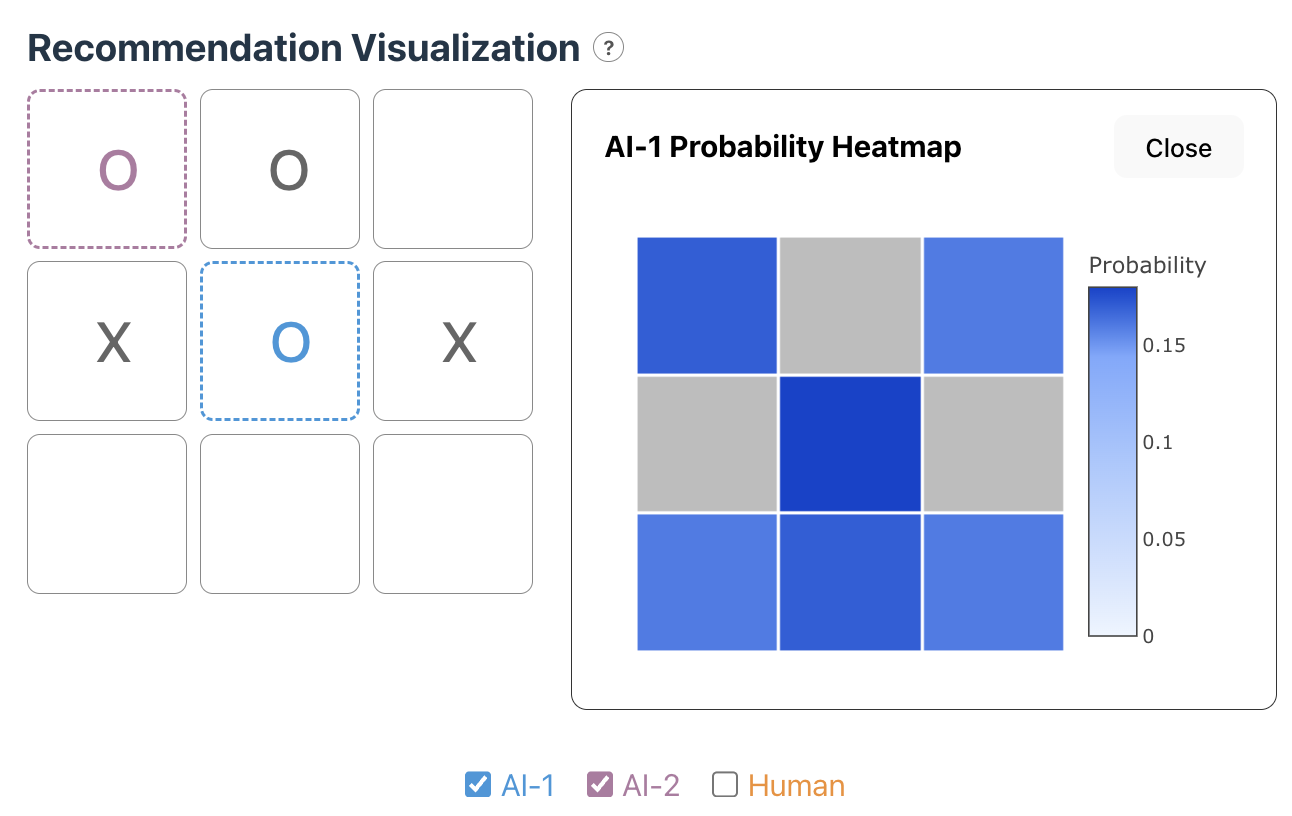
Task: Click the Probability color scale bar
Action: pos(1112,460)
